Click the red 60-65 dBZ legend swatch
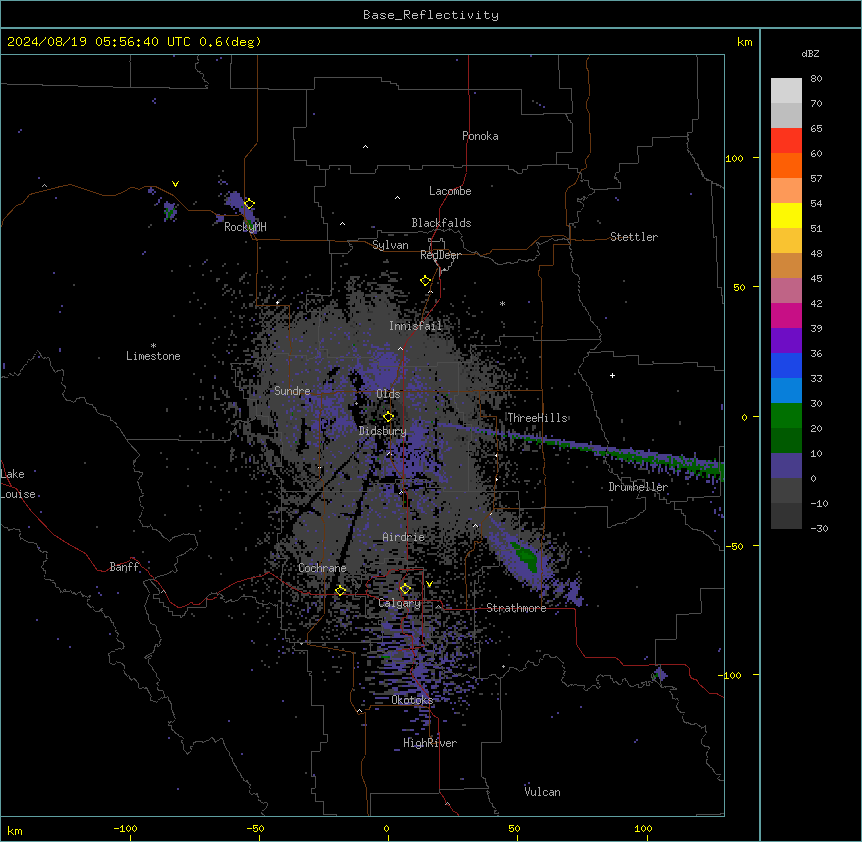862x842 pixels. tap(786, 141)
